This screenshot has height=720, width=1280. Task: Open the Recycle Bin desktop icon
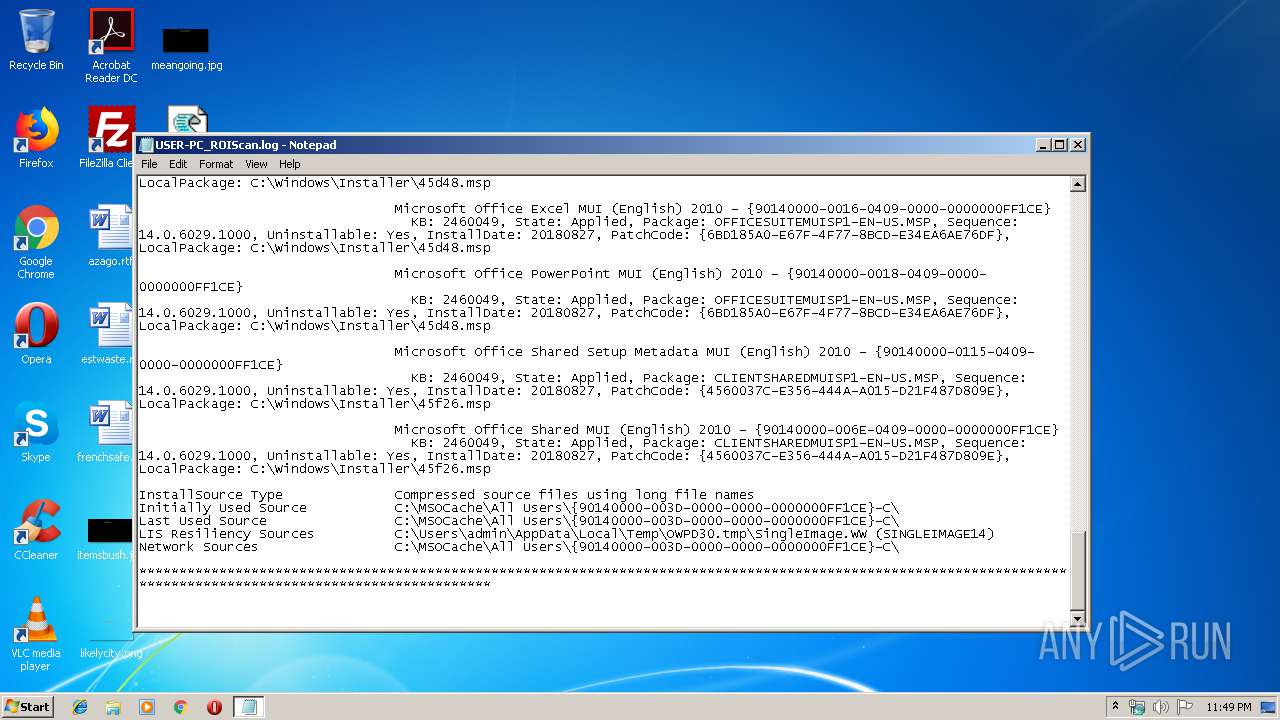point(36,40)
